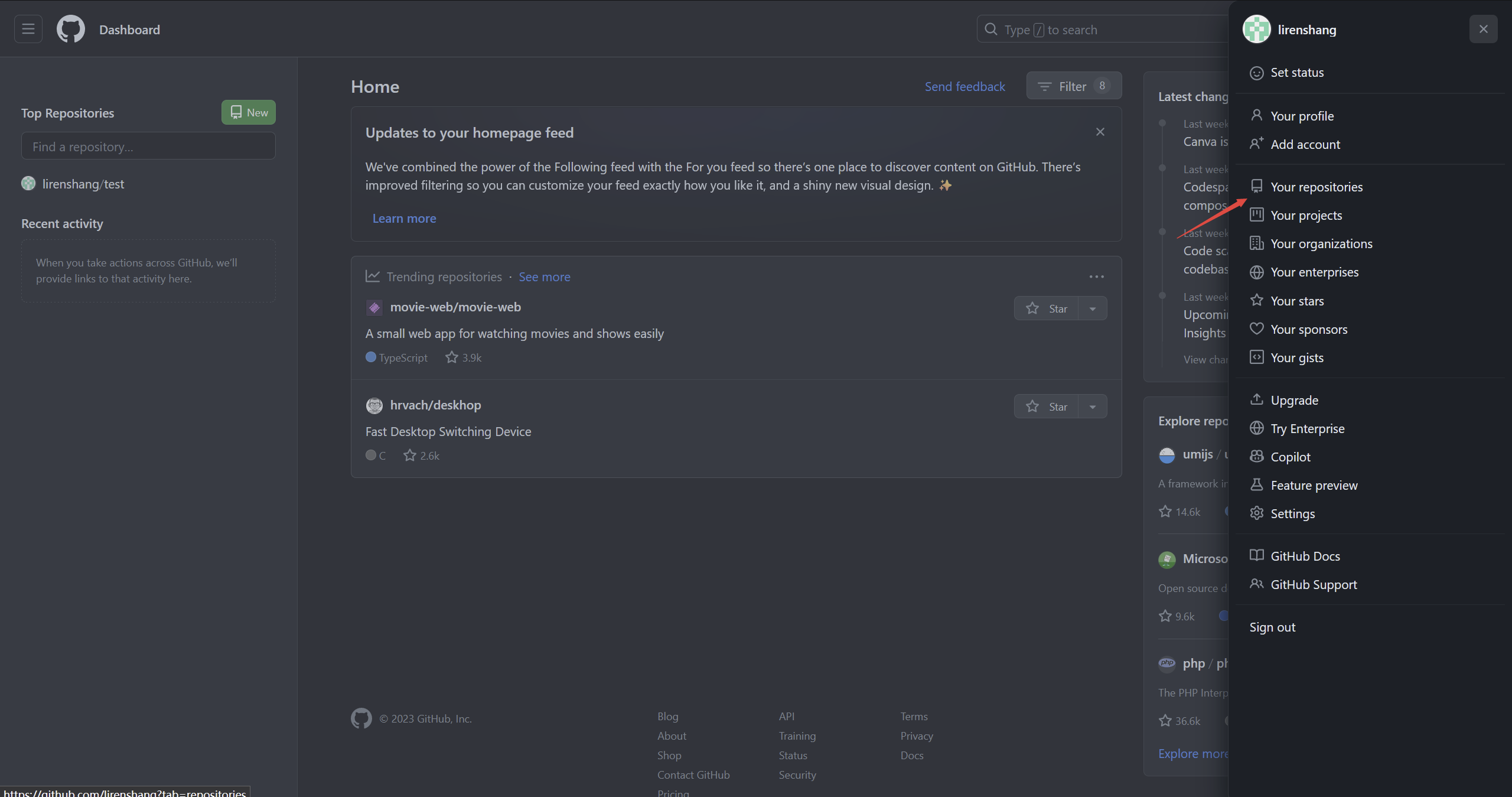Click the php repository logo icon
Screen dimensions: 1512x797
[x=1166, y=663]
